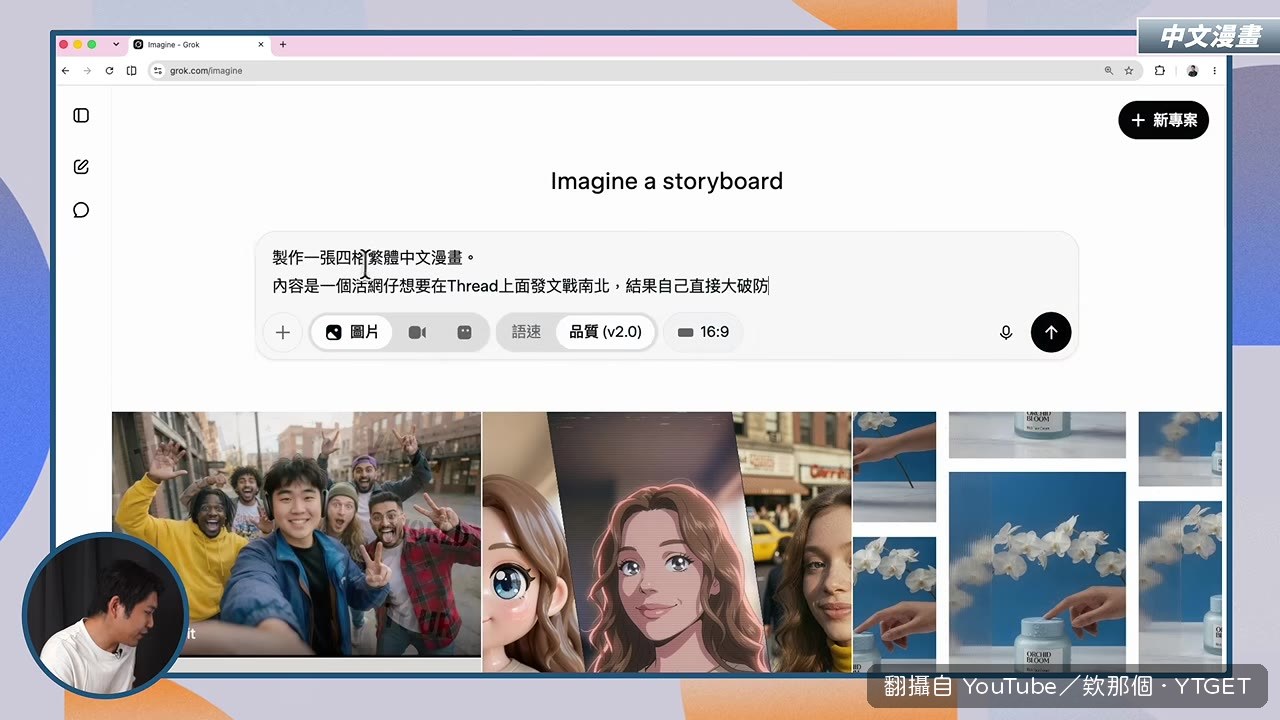Go back with browser back arrow
Viewport: 1280px width, 720px height.
pos(65,71)
